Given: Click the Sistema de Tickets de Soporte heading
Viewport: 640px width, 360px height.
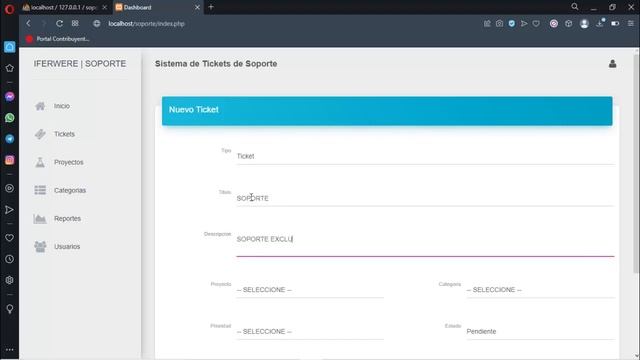Looking at the screenshot, I should pos(216,64).
